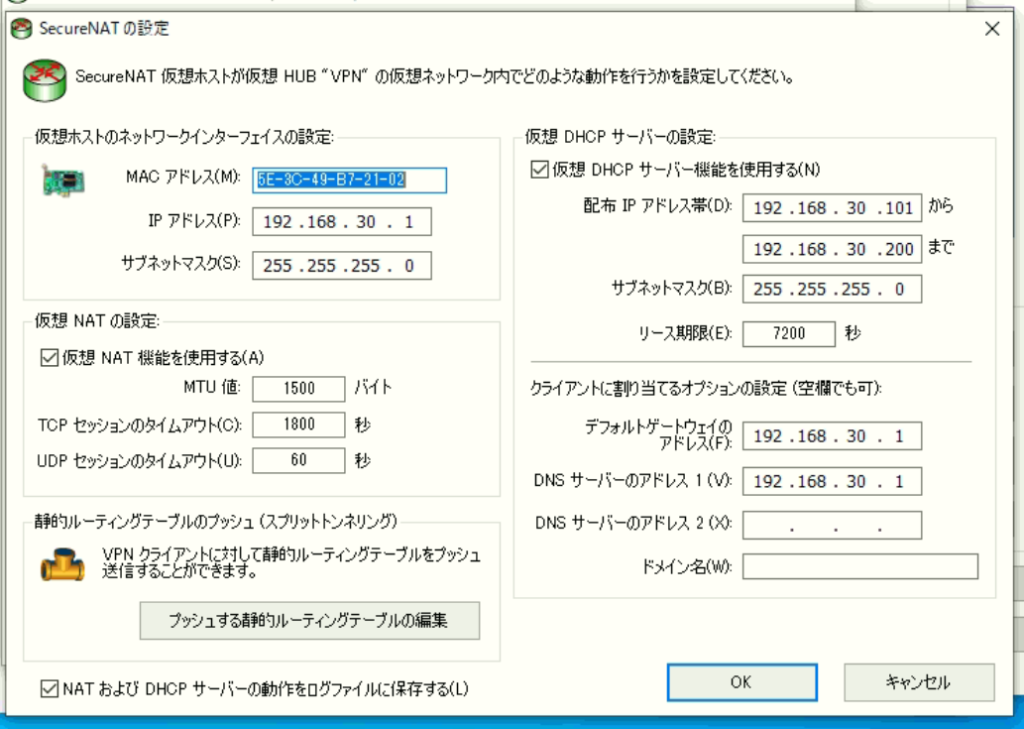Click the default gateway address field

coord(832,436)
